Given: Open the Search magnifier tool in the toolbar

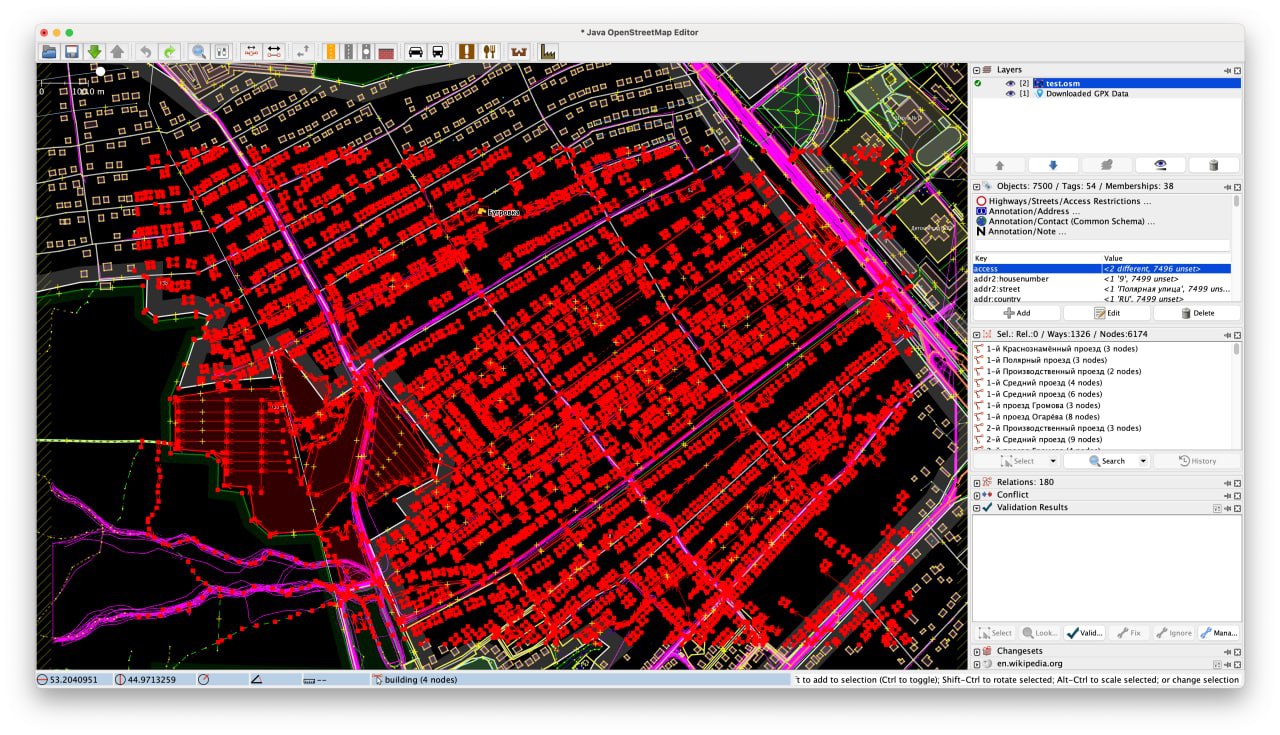Looking at the screenshot, I should pos(199,51).
